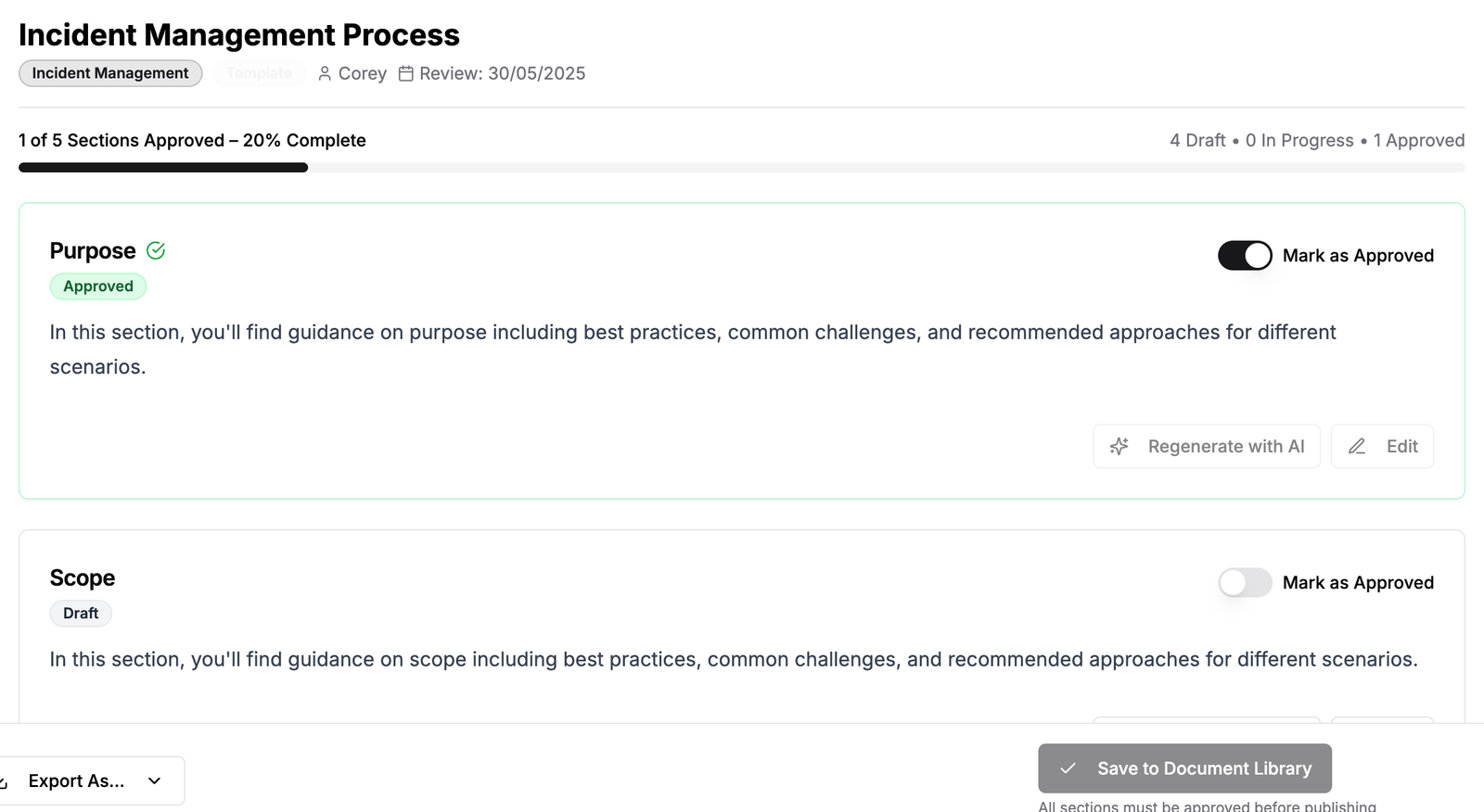Click the calendar icon before the review date
Image resolution: width=1484 pixels, height=812 pixels.
pos(405,73)
